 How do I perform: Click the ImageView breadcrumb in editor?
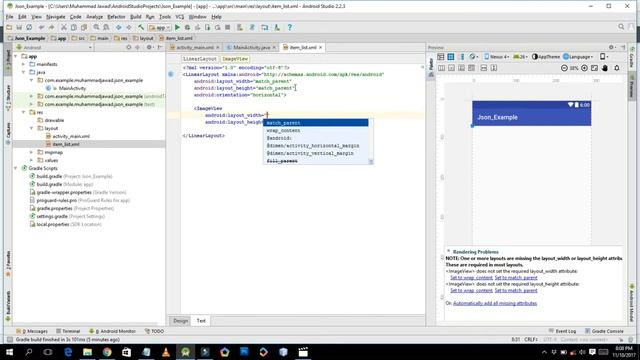[235, 59]
